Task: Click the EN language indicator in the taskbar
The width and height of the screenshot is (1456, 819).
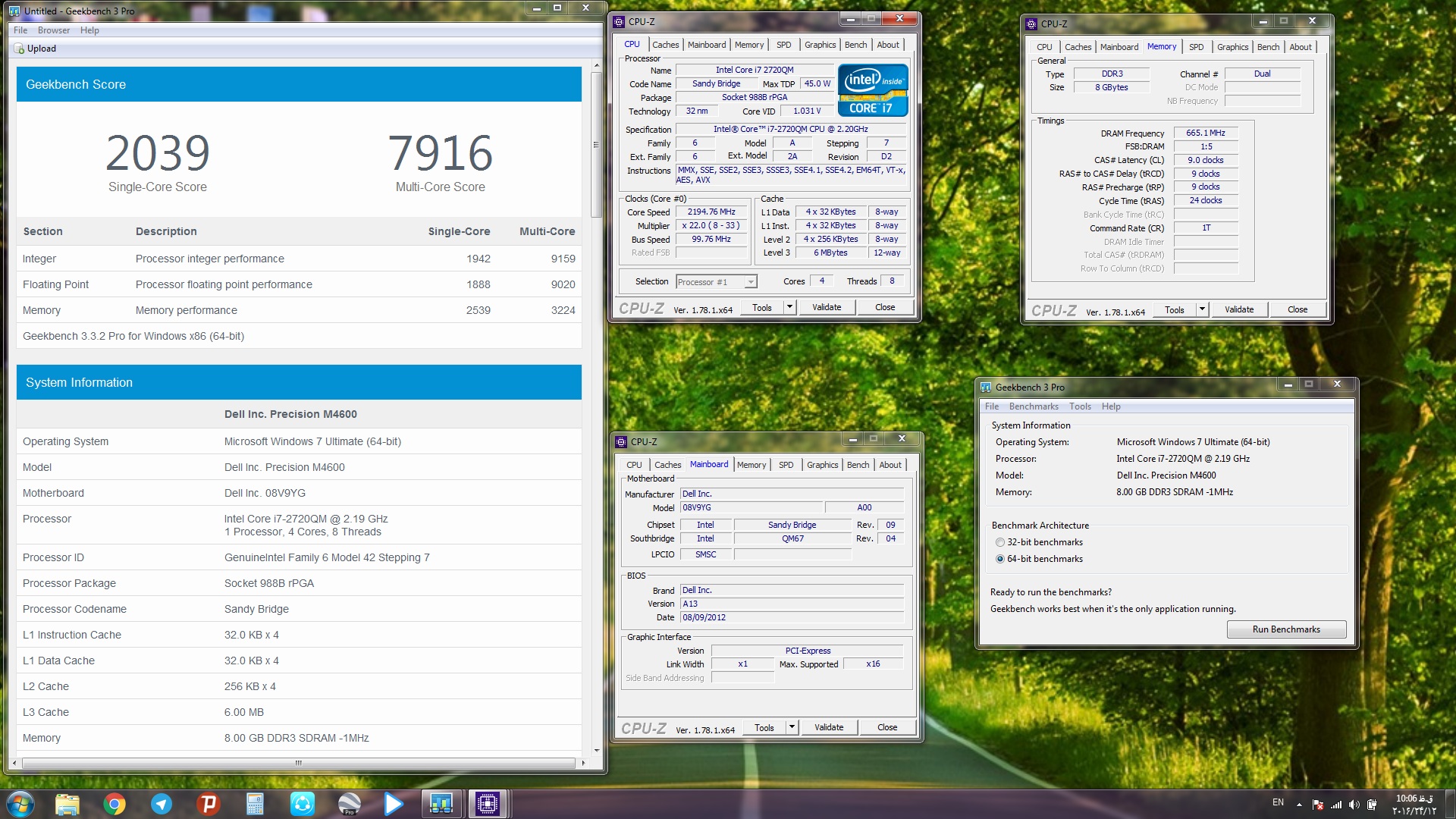Action: (x=1278, y=802)
